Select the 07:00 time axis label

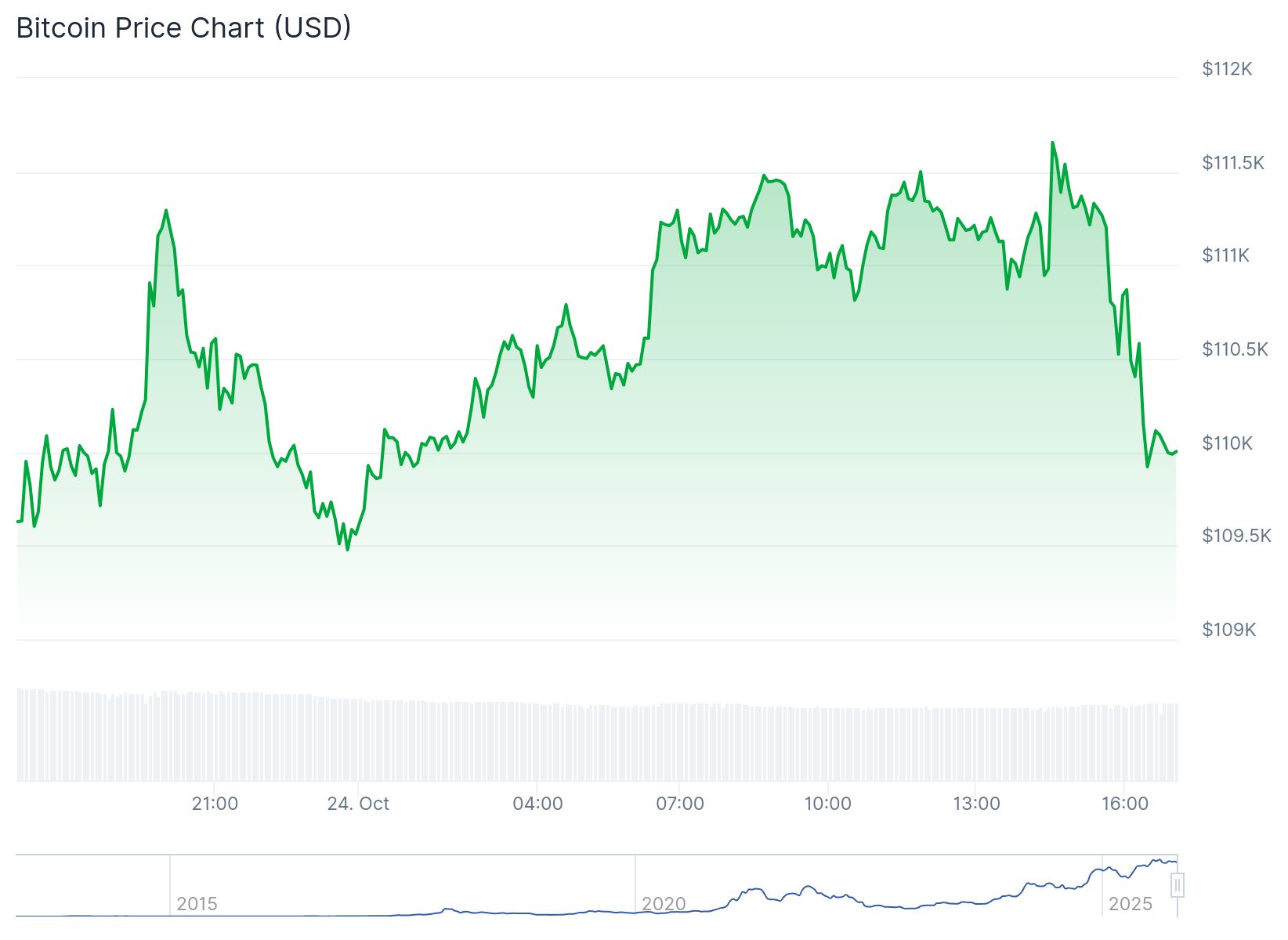pos(679,804)
